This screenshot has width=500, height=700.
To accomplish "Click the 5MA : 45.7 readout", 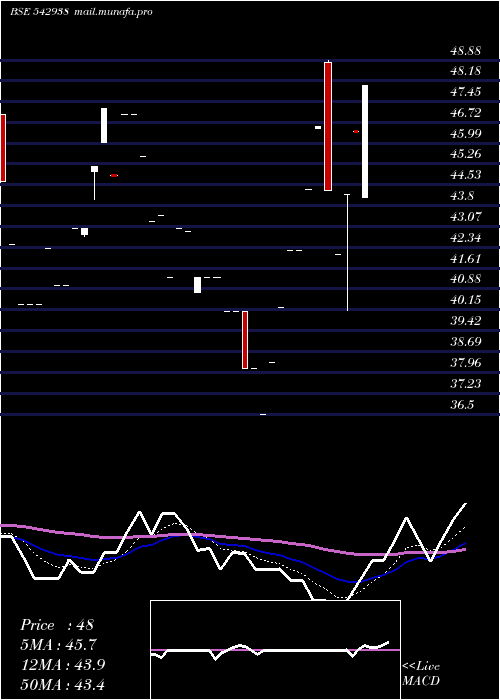I will (x=58, y=645).
